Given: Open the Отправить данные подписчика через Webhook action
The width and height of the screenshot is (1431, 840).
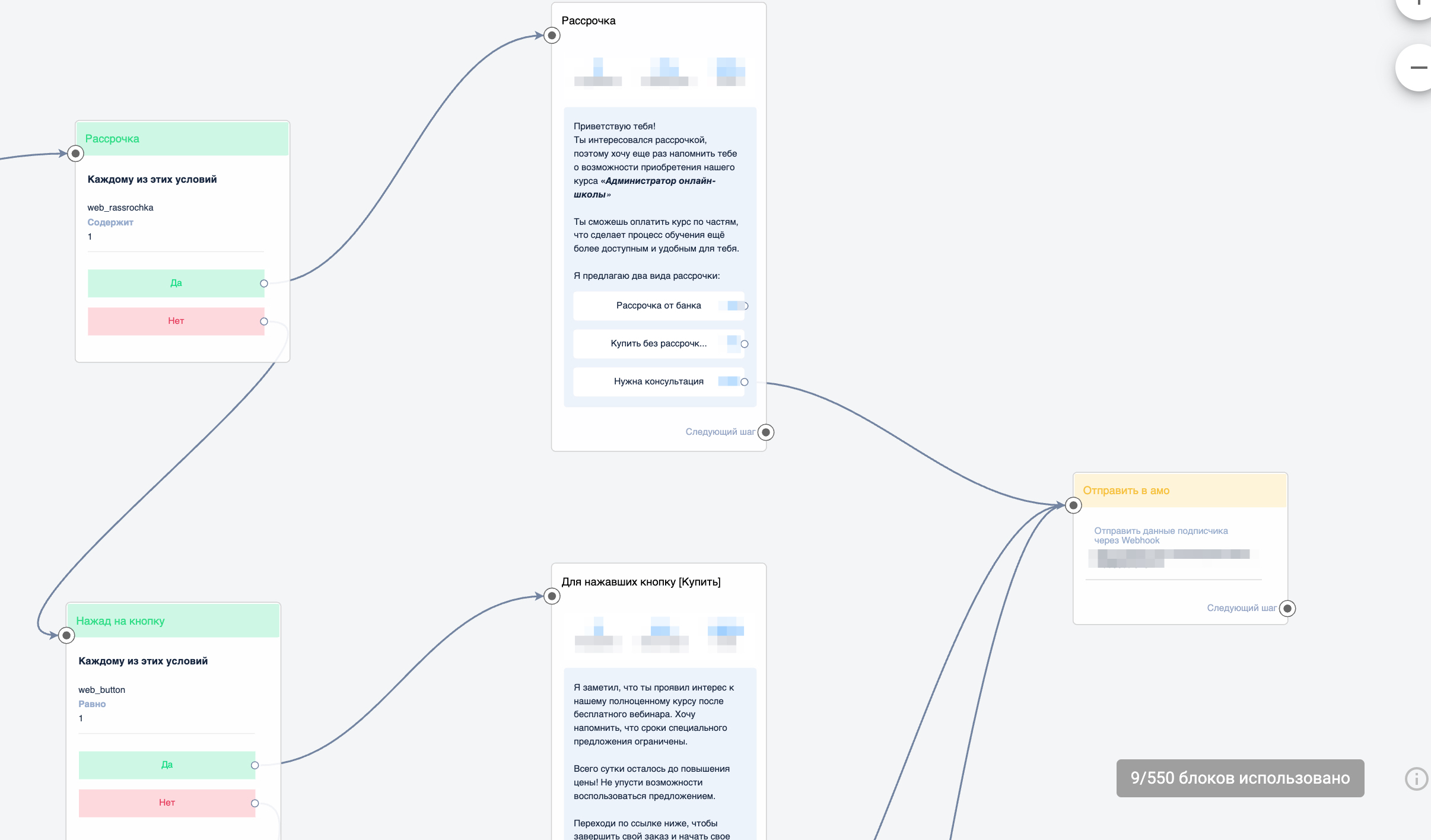Looking at the screenshot, I should point(1160,536).
